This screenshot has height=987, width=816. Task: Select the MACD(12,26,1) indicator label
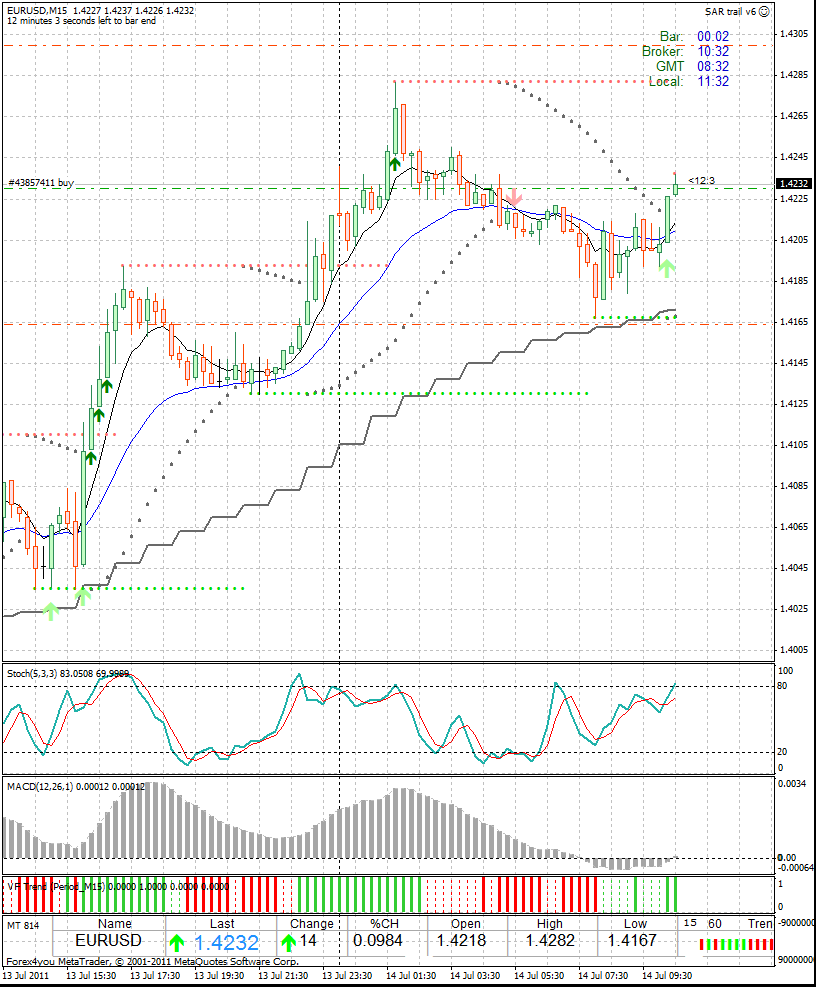76,786
